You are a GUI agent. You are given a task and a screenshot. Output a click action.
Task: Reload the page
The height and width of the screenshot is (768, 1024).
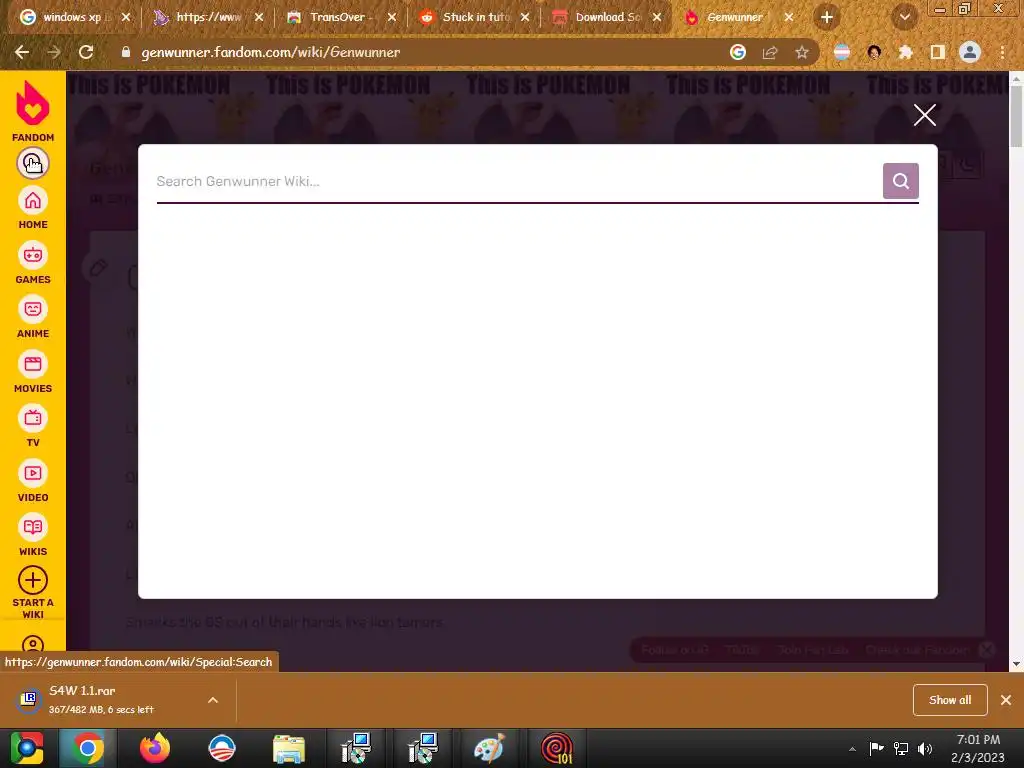pos(86,52)
